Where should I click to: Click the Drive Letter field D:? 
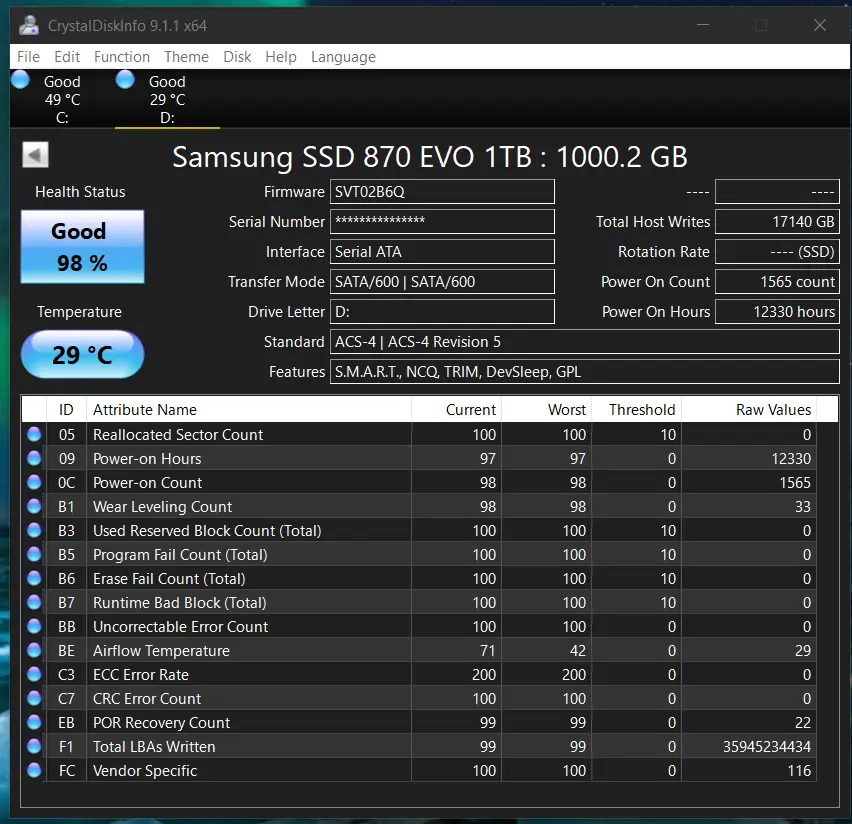[442, 311]
